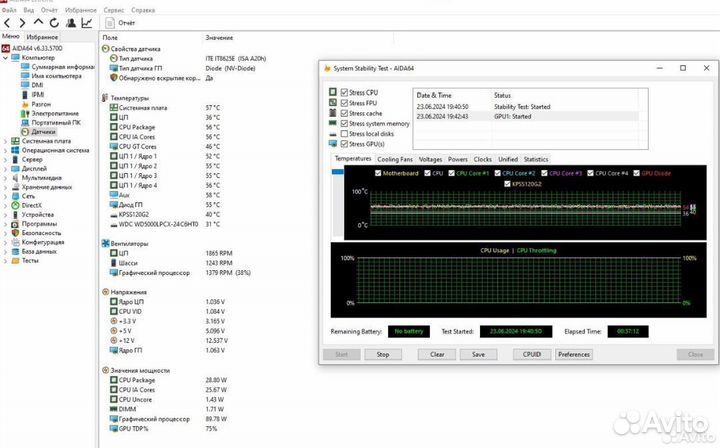Screen dimensions: 720x448
Task: Click the Save button
Action: [478, 354]
